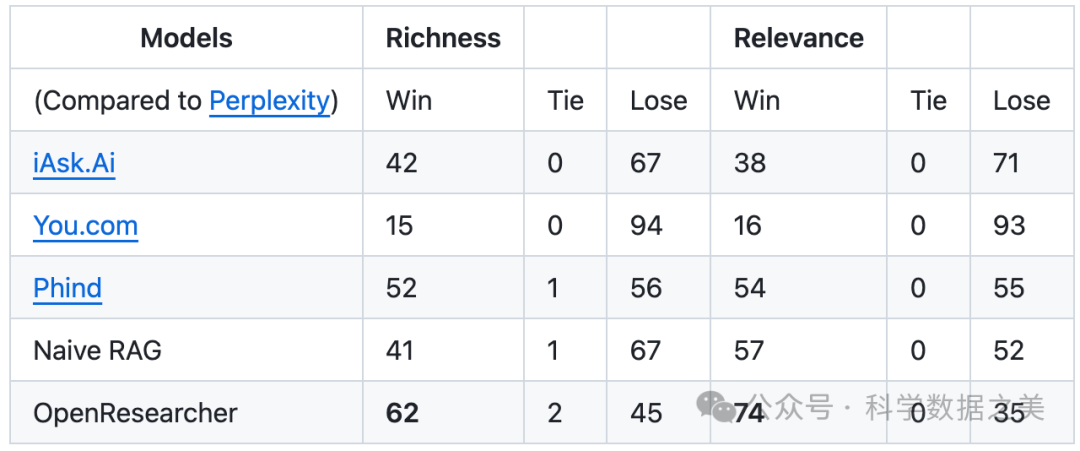Select the Relevance column header
This screenshot has width=1080, height=451.
coord(798,38)
